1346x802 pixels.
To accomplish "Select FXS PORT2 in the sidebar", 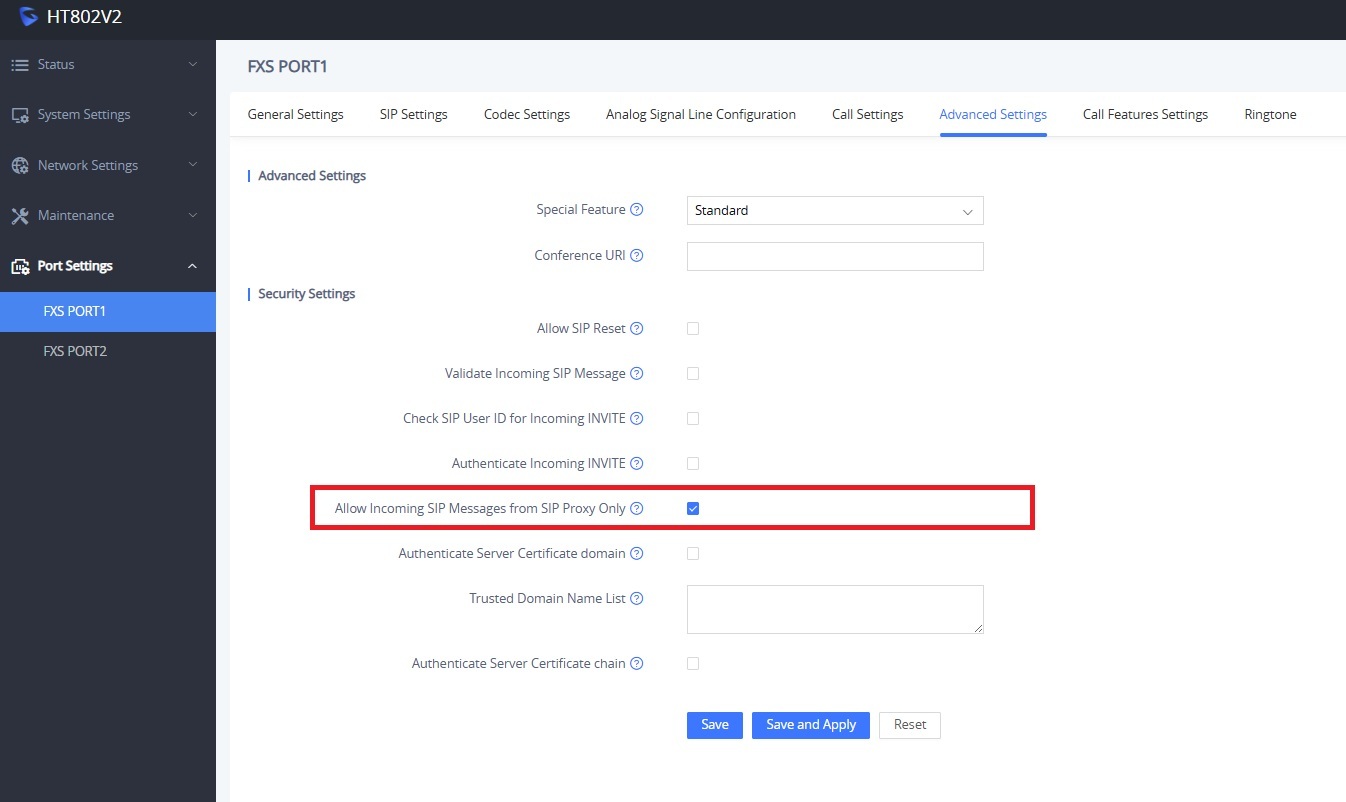I will coord(75,352).
